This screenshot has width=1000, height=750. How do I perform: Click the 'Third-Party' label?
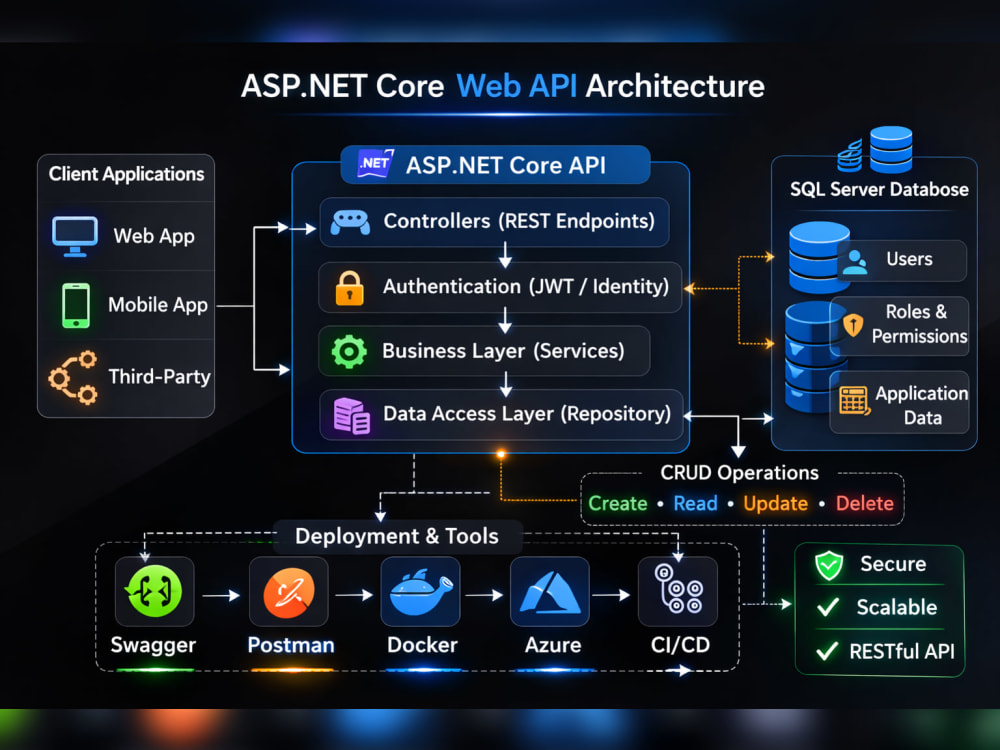159,376
